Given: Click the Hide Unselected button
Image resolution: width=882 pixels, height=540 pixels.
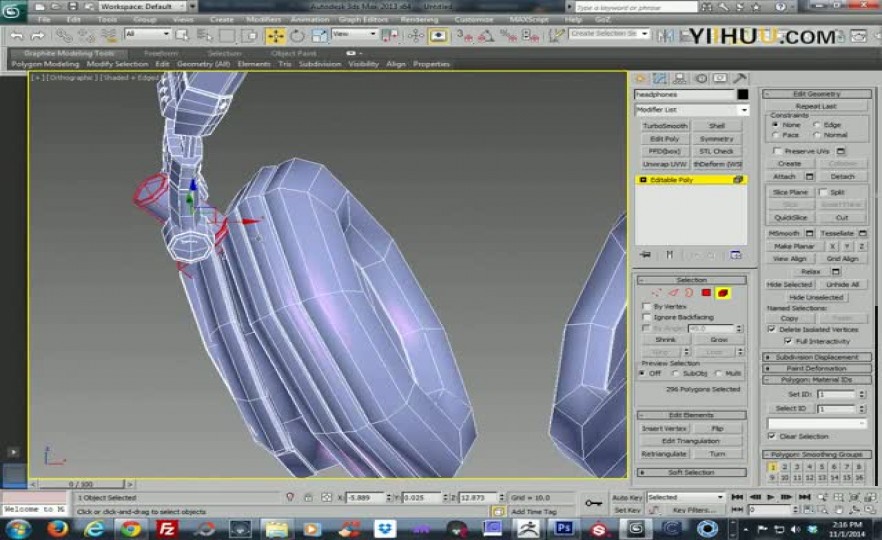Looking at the screenshot, I should click(x=816, y=297).
